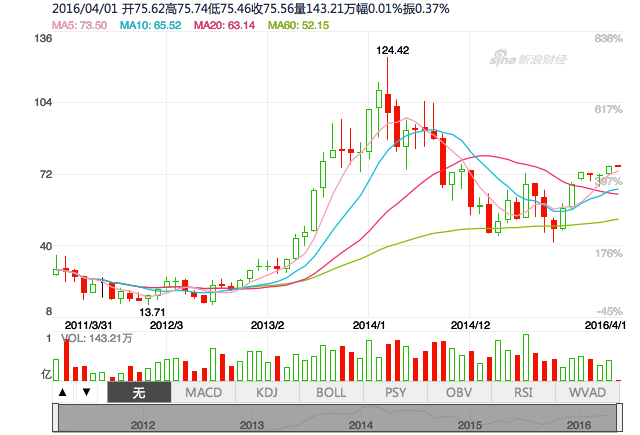640x435 pixels.
Task: Choose the RSI indicator tab
Action: click(524, 393)
